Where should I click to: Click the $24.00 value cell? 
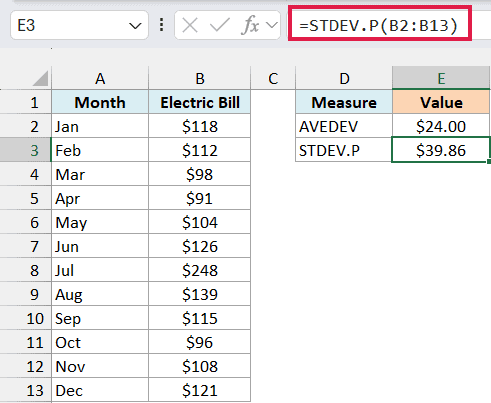click(x=441, y=126)
